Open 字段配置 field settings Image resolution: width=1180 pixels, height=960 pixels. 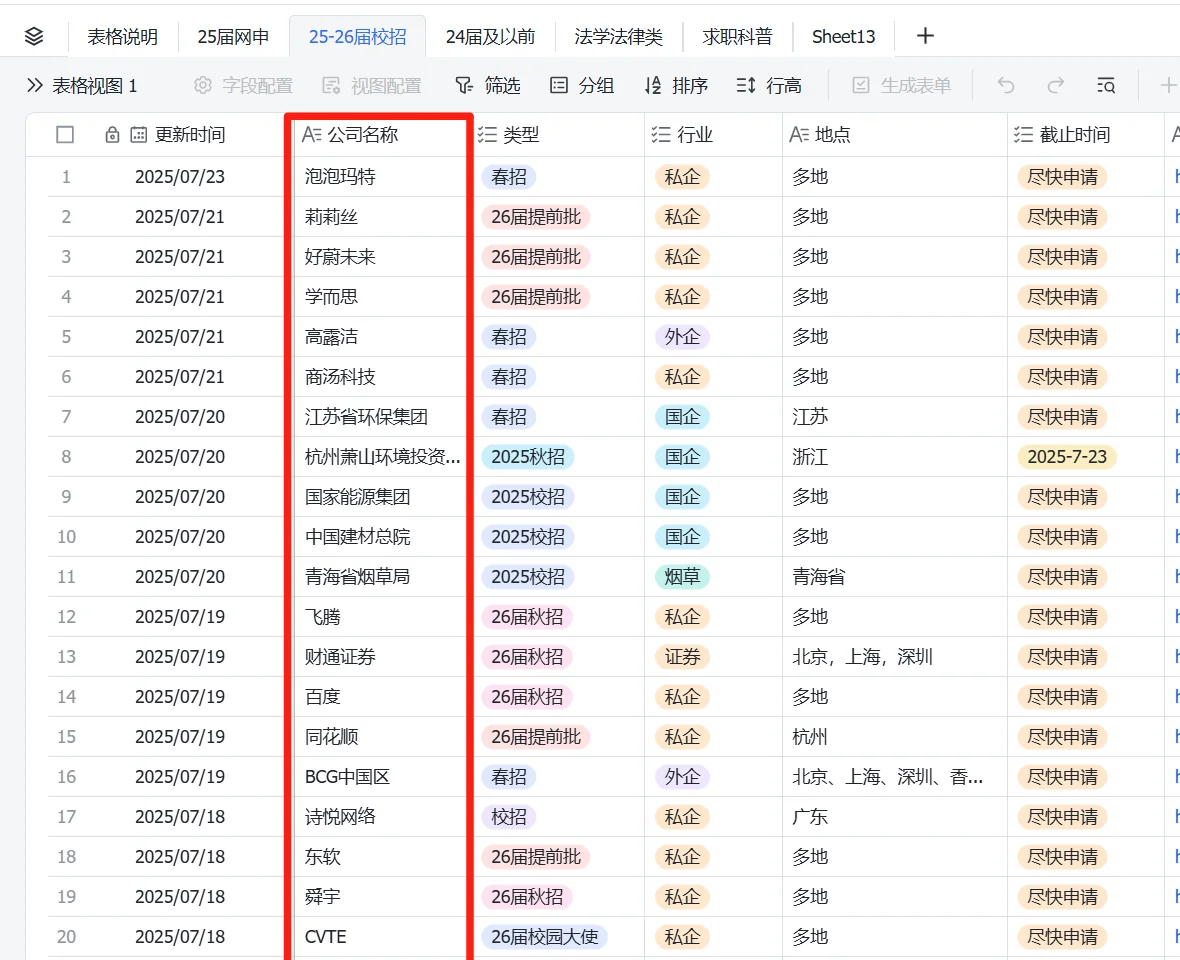click(x=243, y=86)
